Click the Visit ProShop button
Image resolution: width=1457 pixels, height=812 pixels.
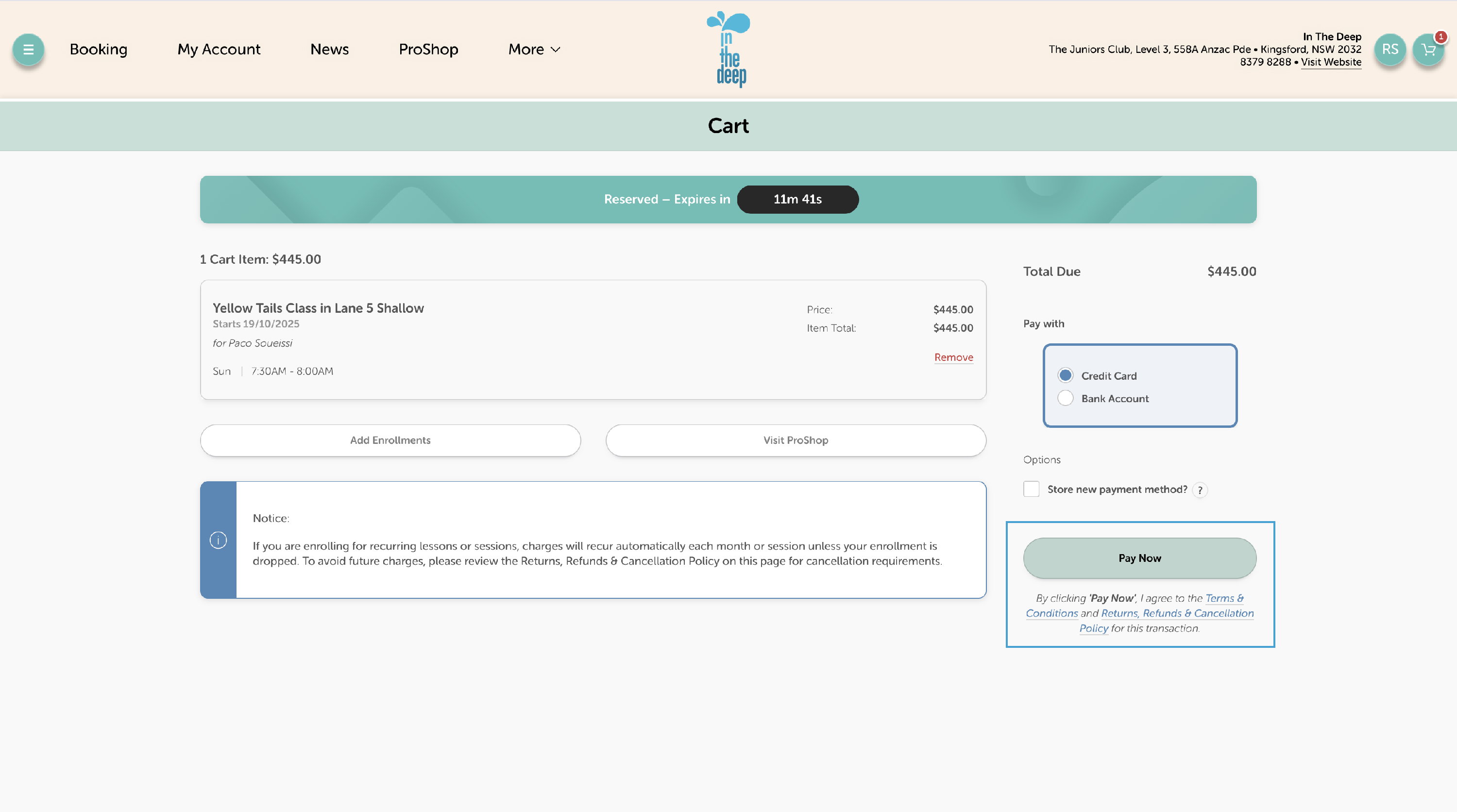click(x=795, y=440)
